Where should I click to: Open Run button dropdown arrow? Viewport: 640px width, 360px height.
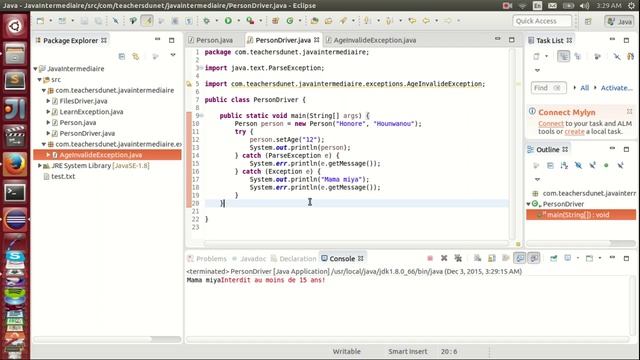click(238, 21)
